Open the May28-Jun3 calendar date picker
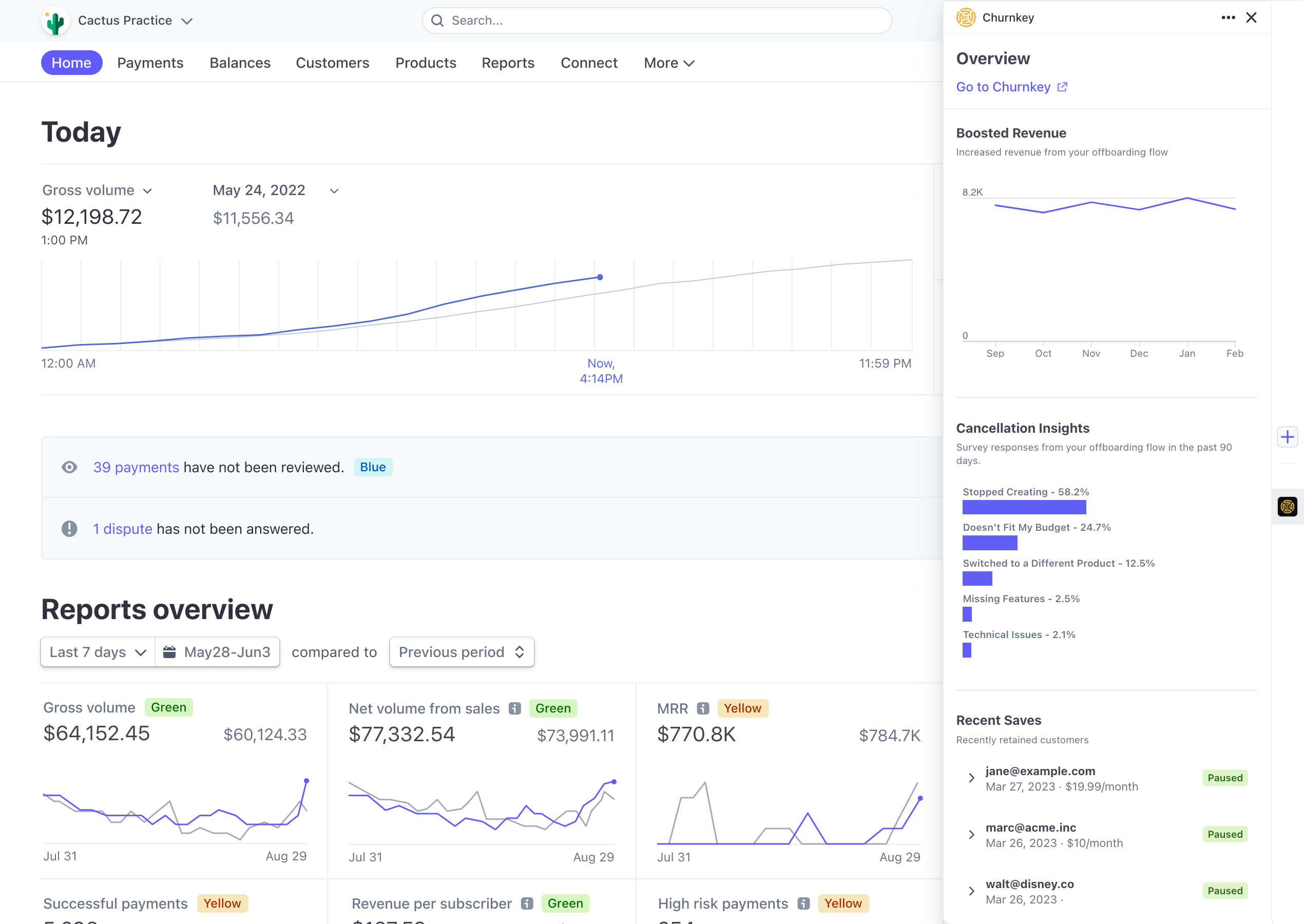The width and height of the screenshot is (1304, 924). point(217,652)
